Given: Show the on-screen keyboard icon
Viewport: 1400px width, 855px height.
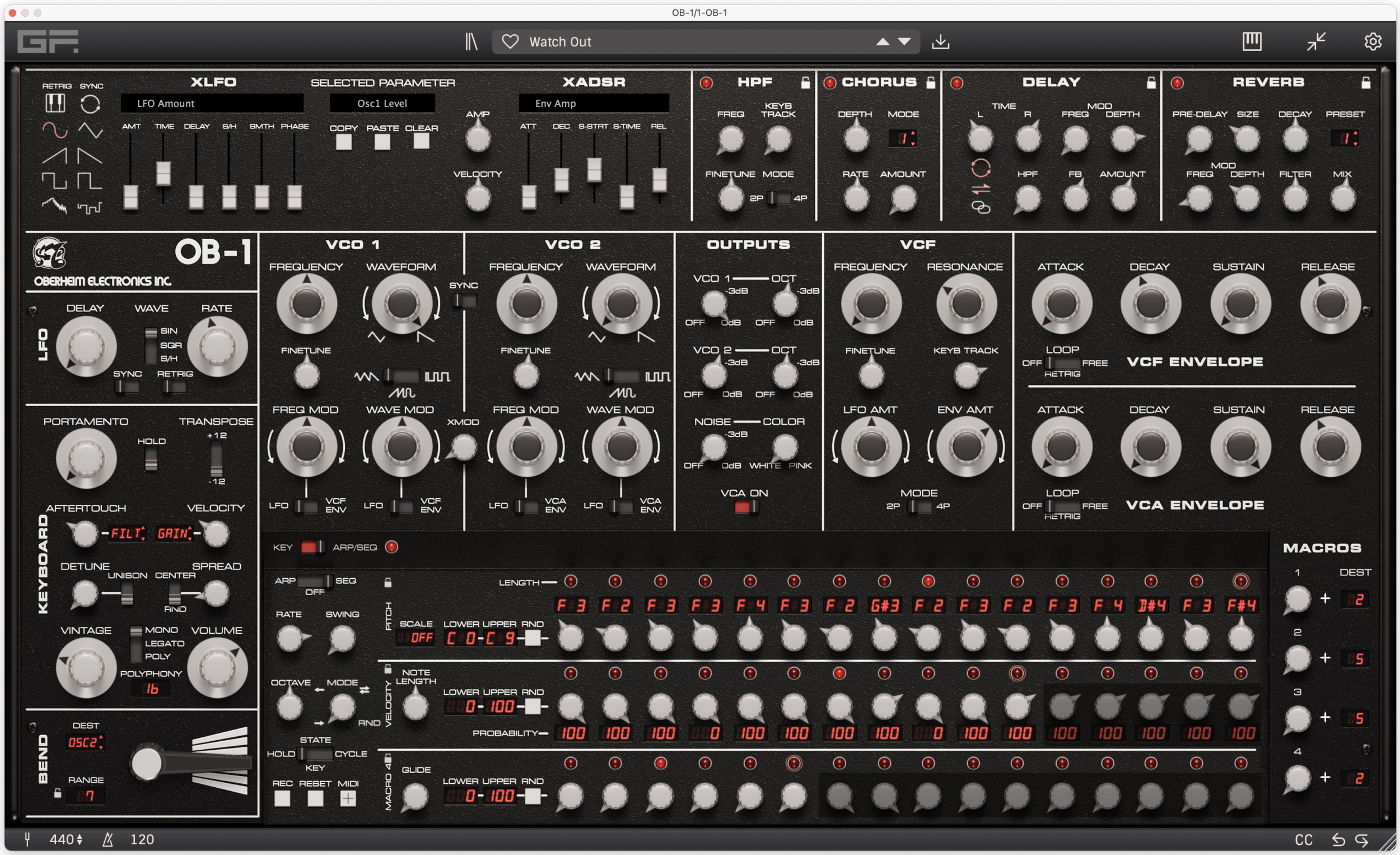Looking at the screenshot, I should coord(1252,41).
